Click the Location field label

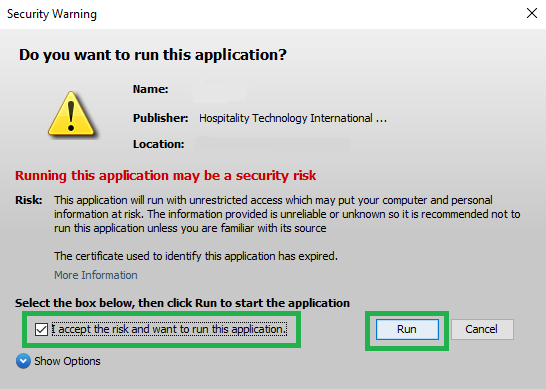tap(158, 144)
